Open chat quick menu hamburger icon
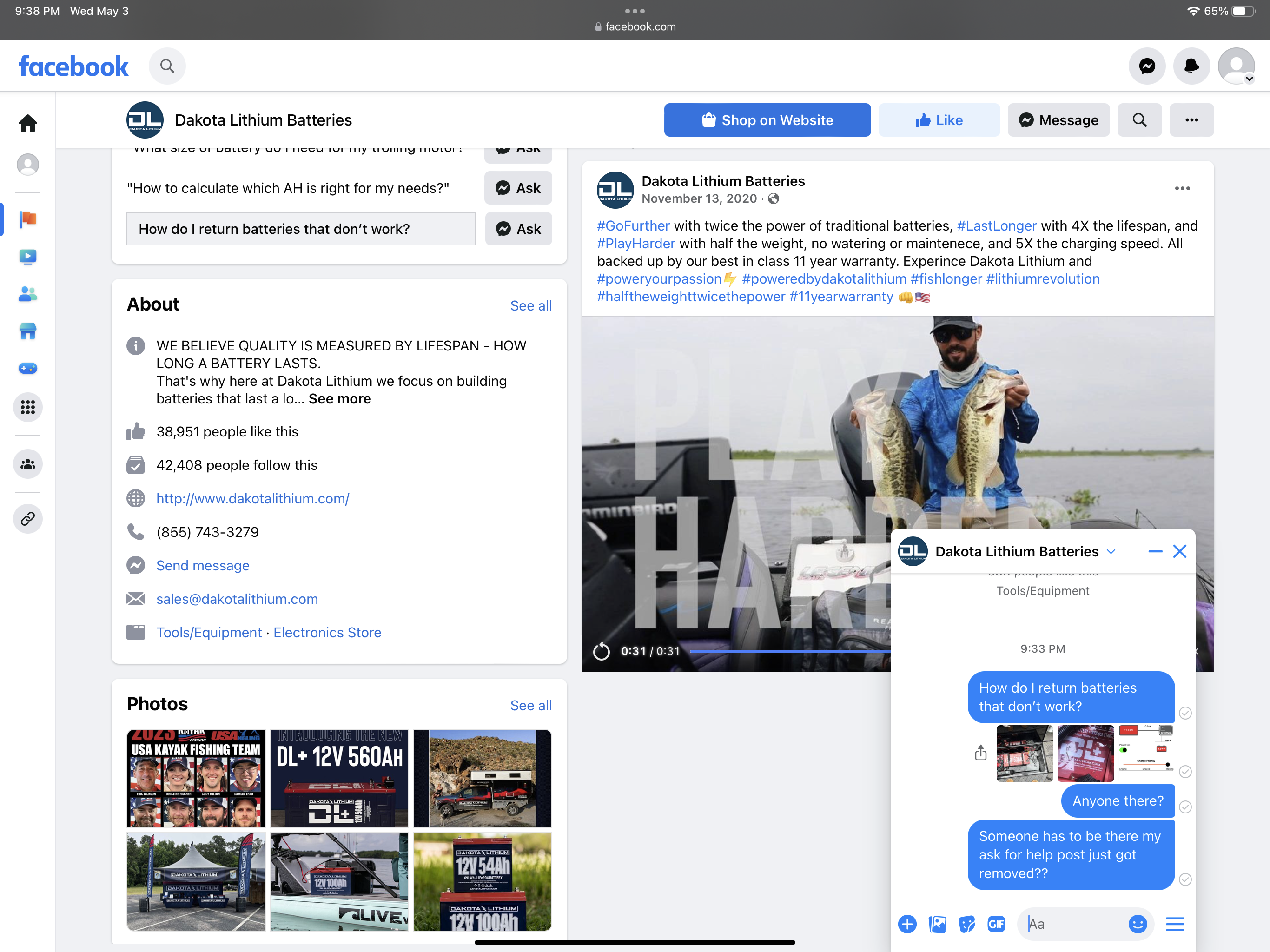 coord(1175,924)
